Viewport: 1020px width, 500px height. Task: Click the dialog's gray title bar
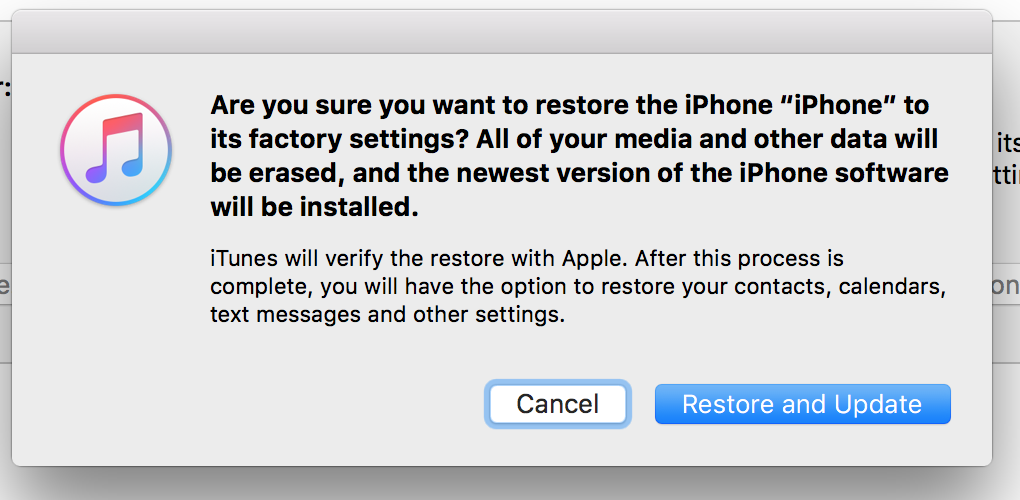[x=501, y=32]
